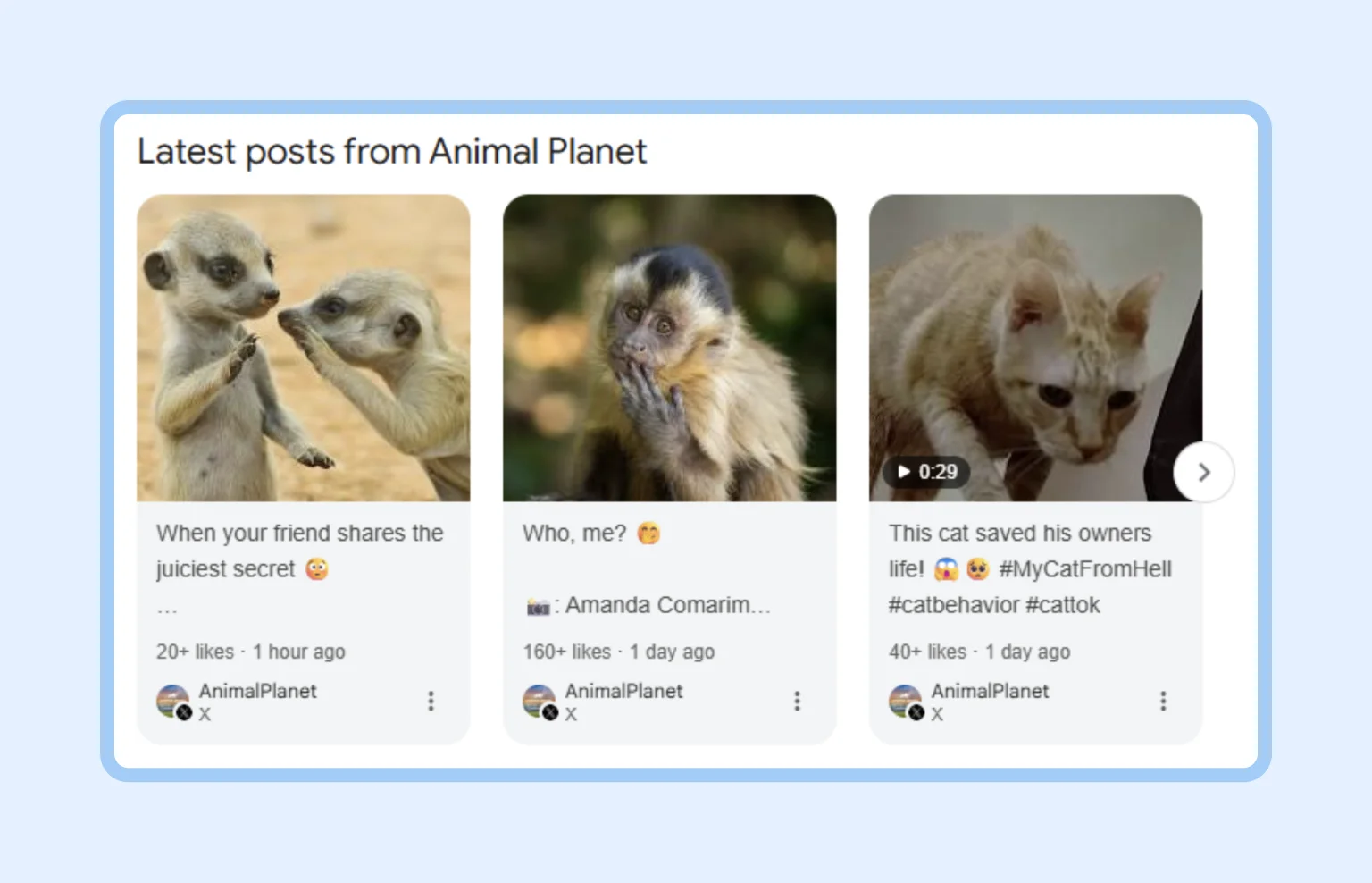Click the ellipsis under the juiciest secret text
Viewport: 1372px width, 883px height.
tap(167, 611)
